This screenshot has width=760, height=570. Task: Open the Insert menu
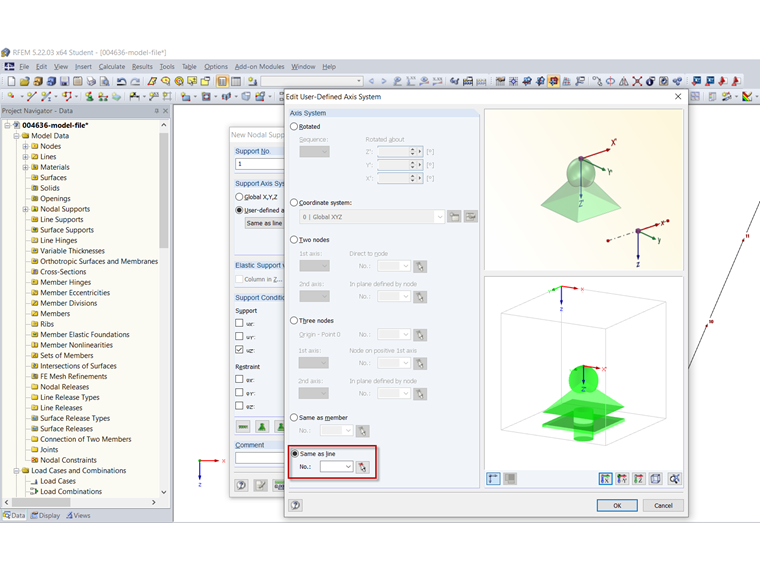83,67
